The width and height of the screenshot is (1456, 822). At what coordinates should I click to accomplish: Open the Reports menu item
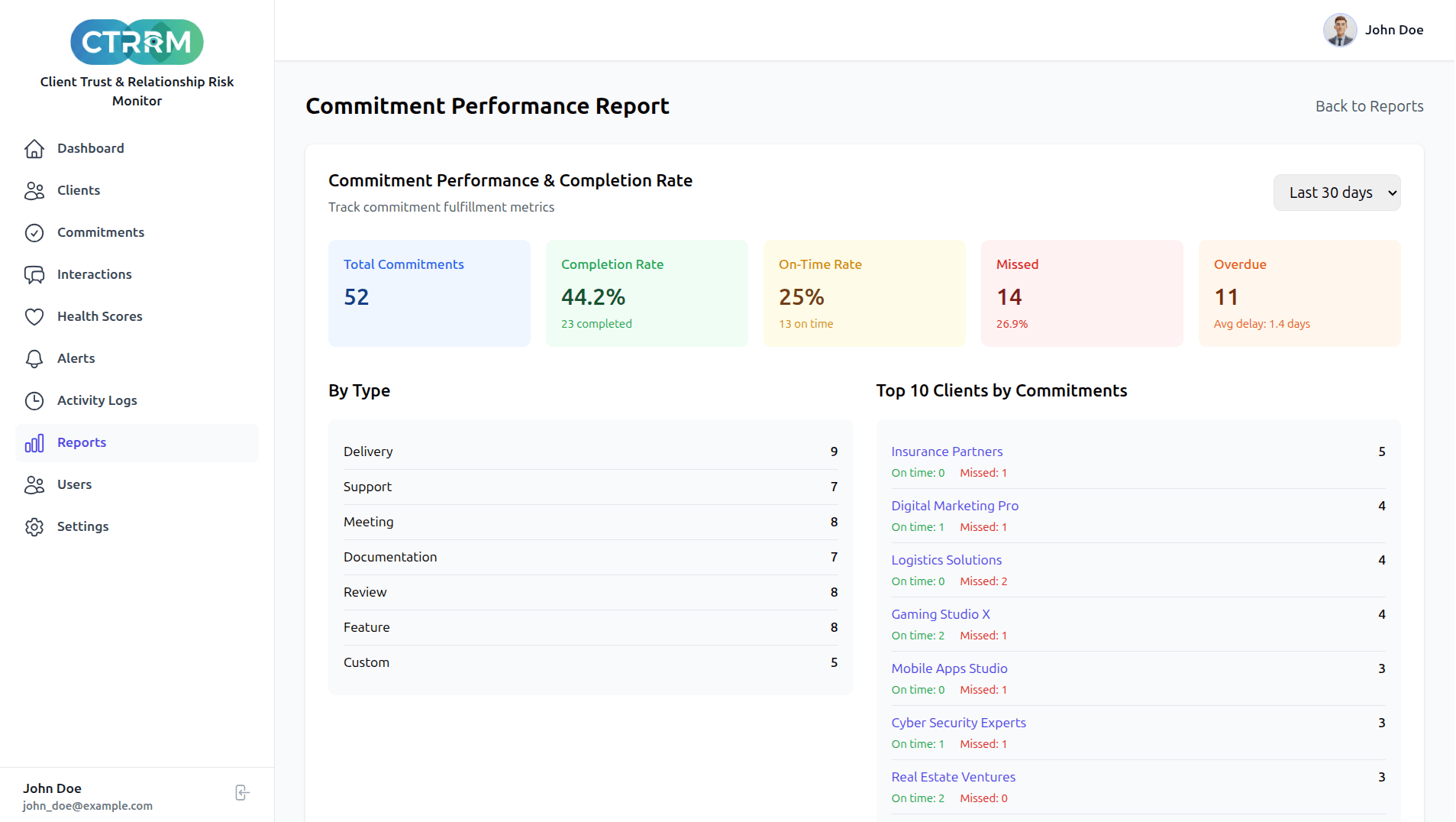coord(82,442)
